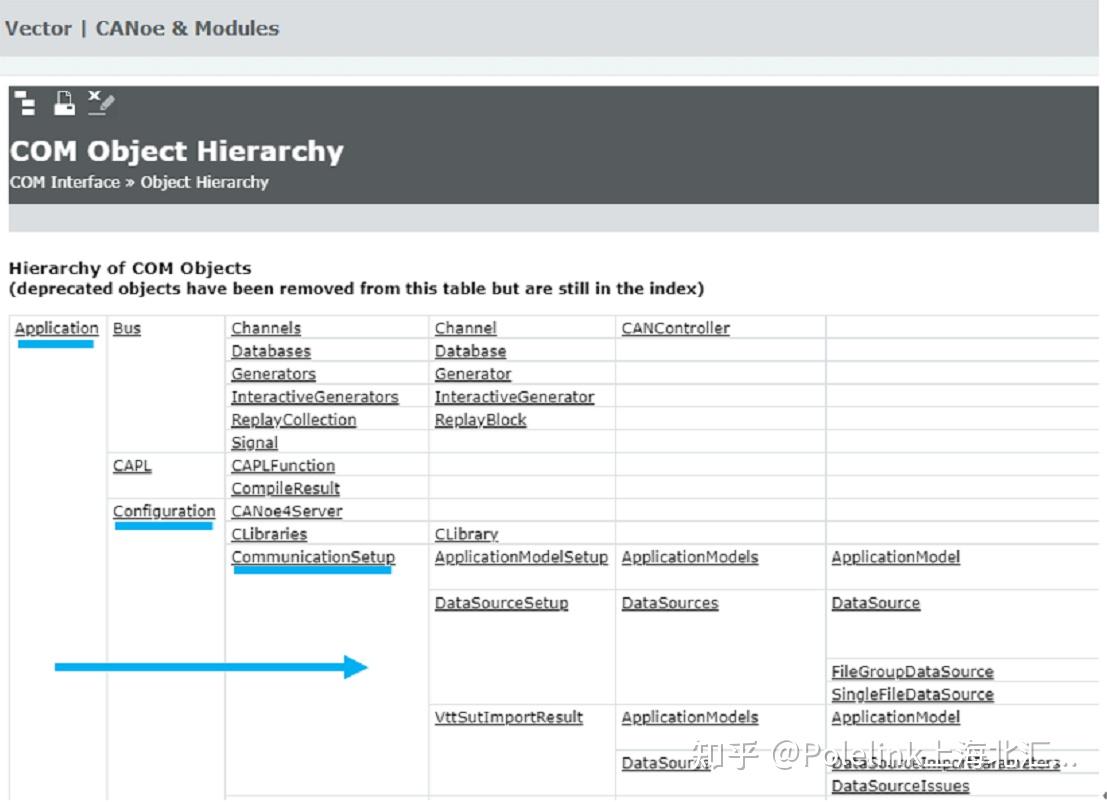This screenshot has height=802, width=1107.
Task: Click the CLibrary link
Action: (466, 534)
